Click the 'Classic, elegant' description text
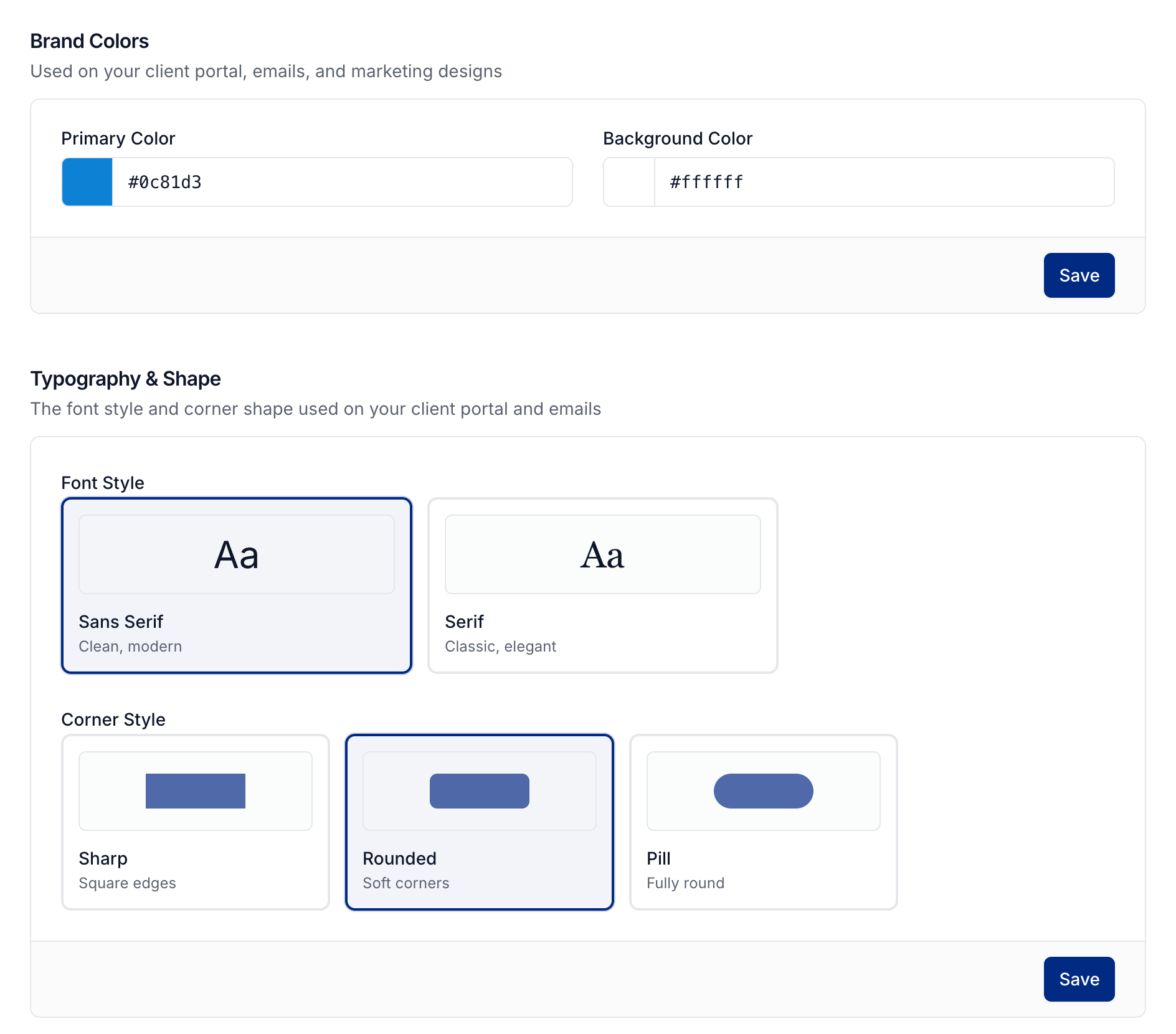This screenshot has width=1176, height=1034. click(501, 647)
